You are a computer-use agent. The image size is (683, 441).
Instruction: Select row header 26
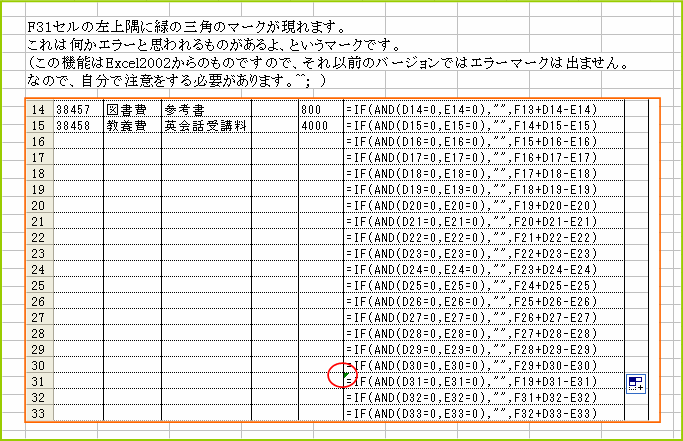click(39, 301)
